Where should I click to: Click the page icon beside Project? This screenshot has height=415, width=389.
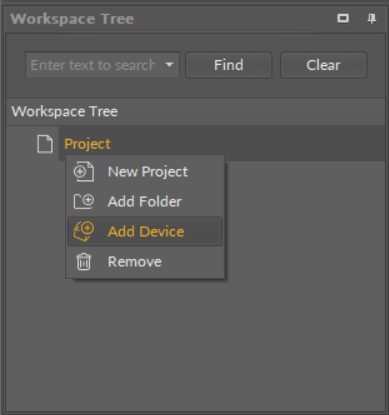pyautogui.click(x=45, y=144)
